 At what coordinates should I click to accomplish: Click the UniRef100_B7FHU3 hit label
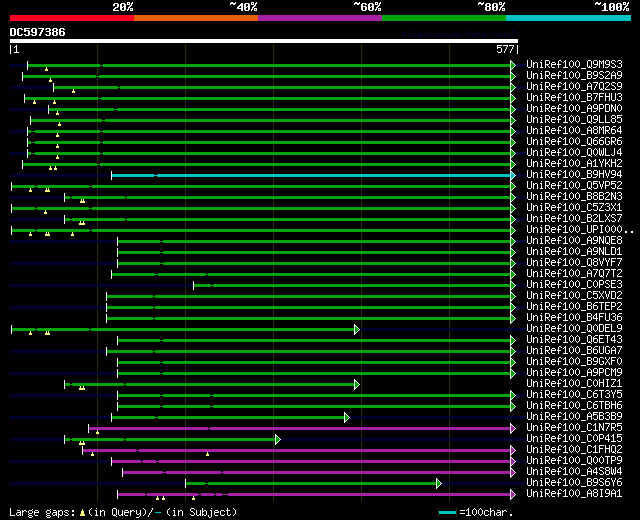pos(574,97)
